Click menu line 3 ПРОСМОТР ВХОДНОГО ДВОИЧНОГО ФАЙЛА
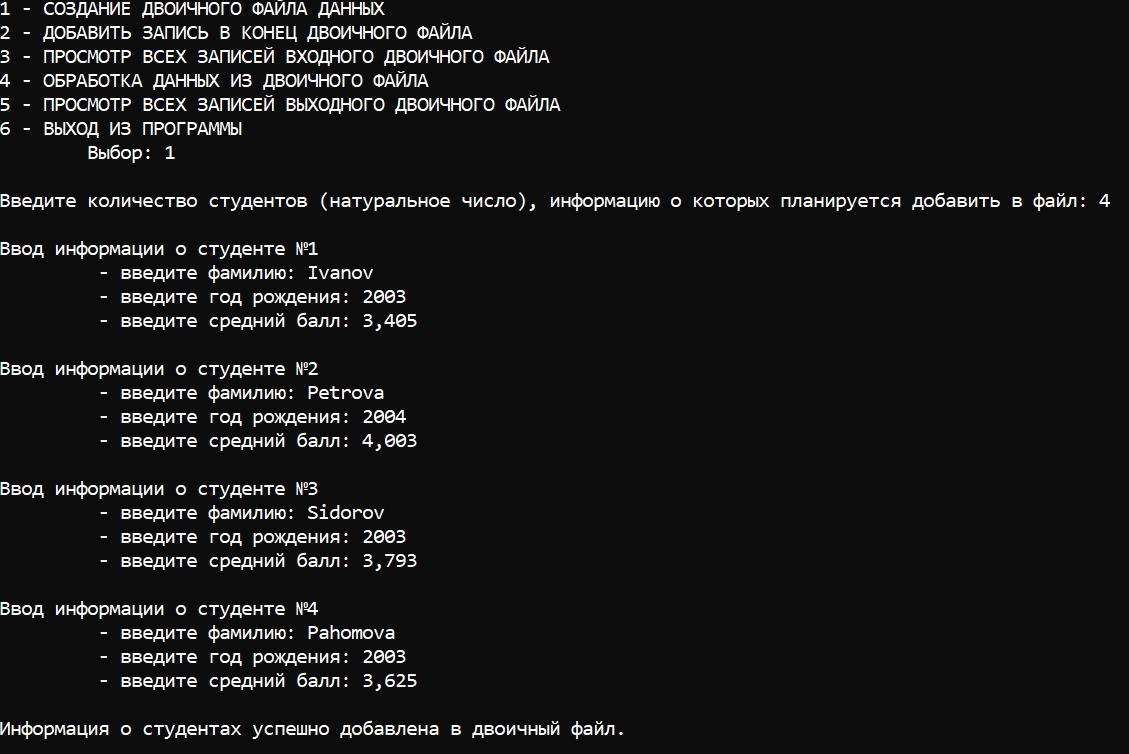Viewport: 1129px width, 754px height. click(275, 57)
